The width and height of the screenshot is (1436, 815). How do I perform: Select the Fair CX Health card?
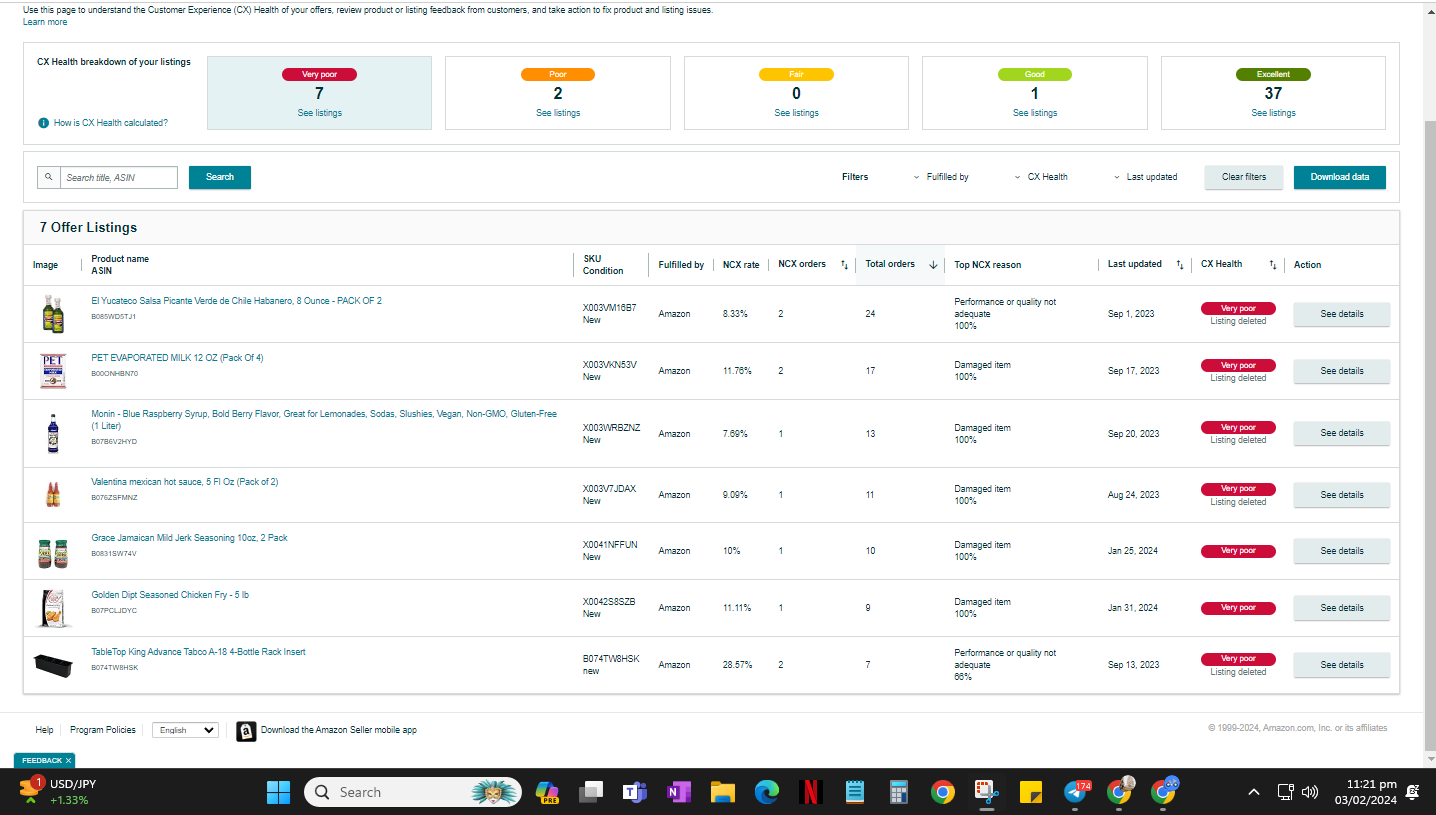(x=796, y=93)
